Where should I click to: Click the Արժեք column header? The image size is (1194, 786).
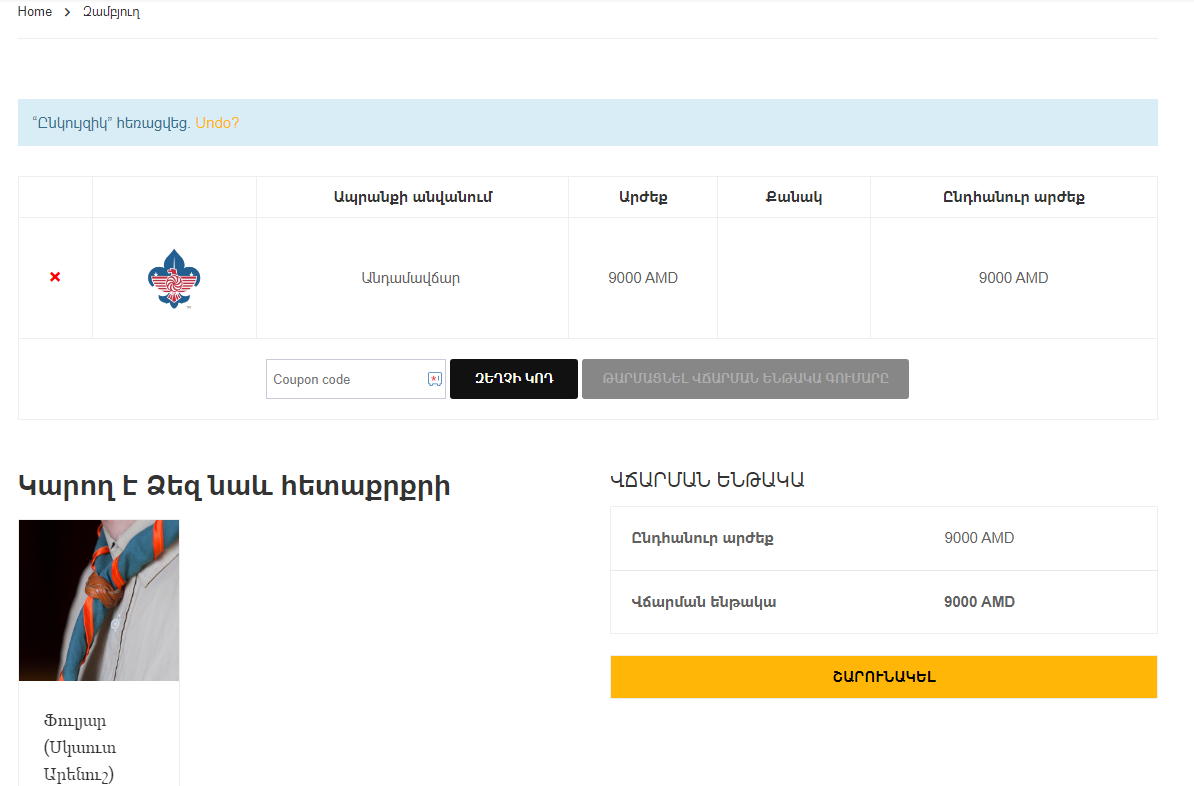point(643,197)
